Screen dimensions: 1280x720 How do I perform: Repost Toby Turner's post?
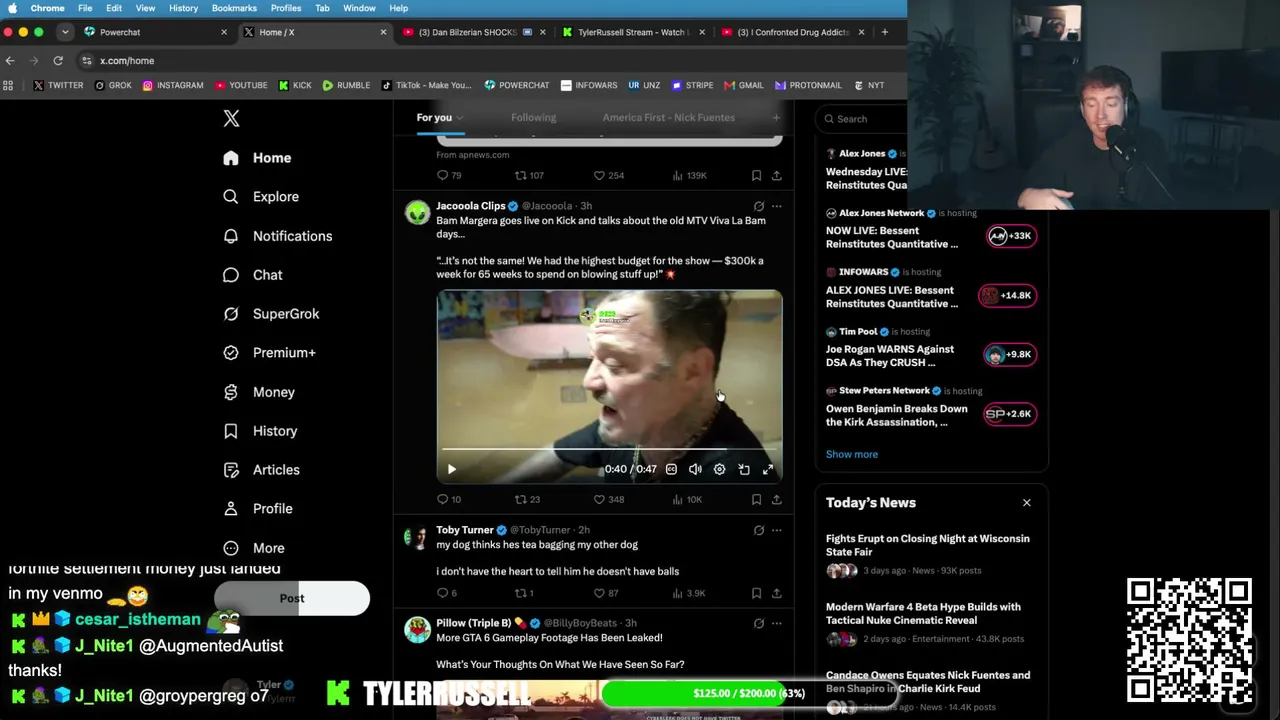click(x=524, y=593)
